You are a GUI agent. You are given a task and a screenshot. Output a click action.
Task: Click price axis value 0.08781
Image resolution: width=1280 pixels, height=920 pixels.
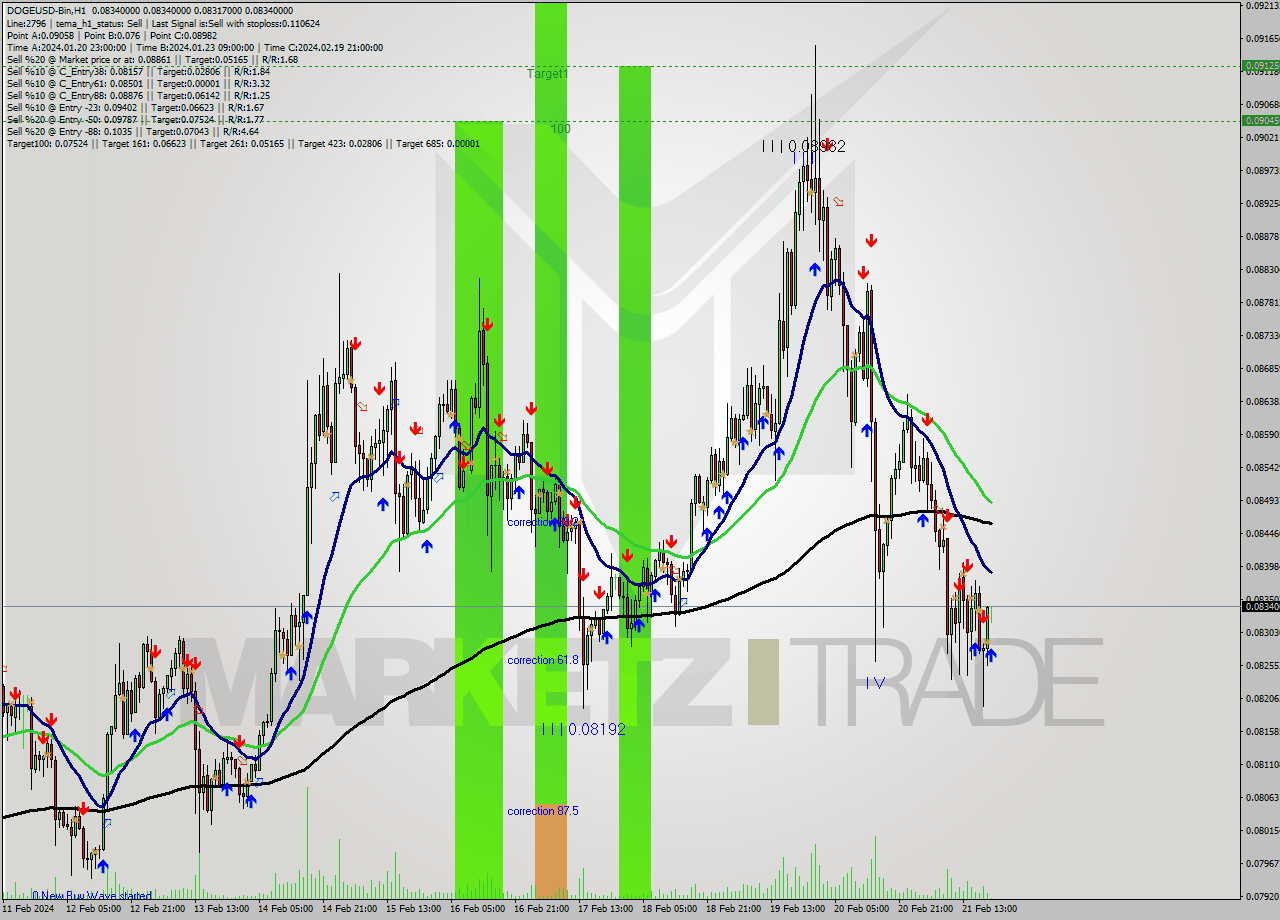1263,302
